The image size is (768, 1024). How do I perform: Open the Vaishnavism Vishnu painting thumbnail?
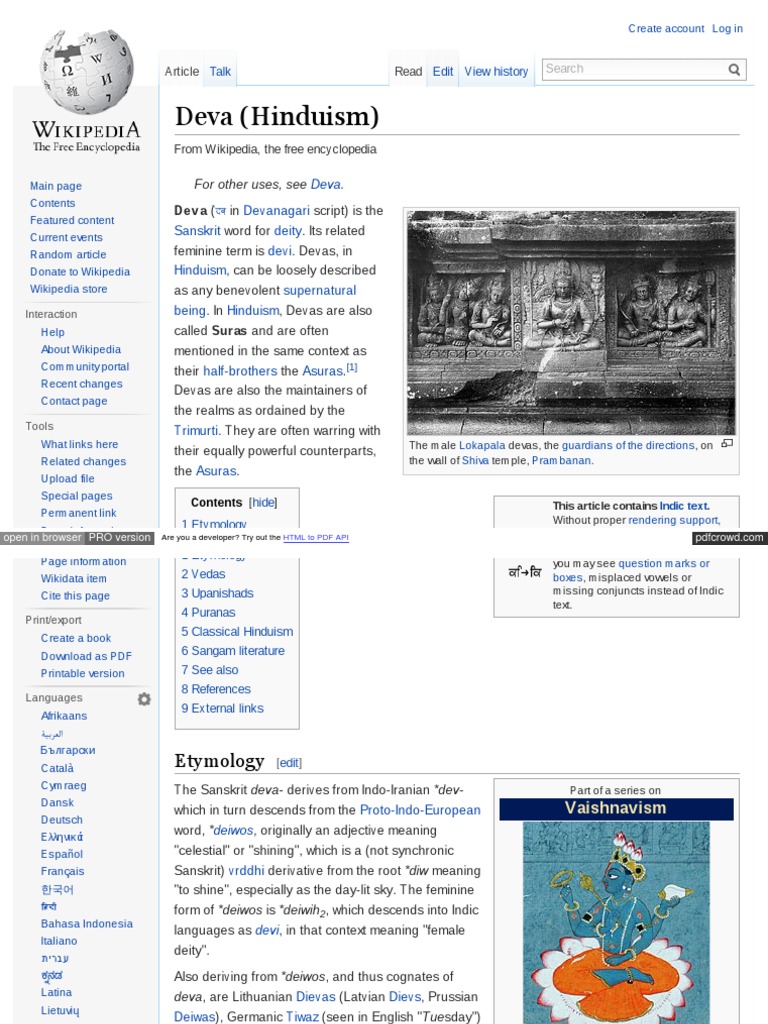point(616,922)
